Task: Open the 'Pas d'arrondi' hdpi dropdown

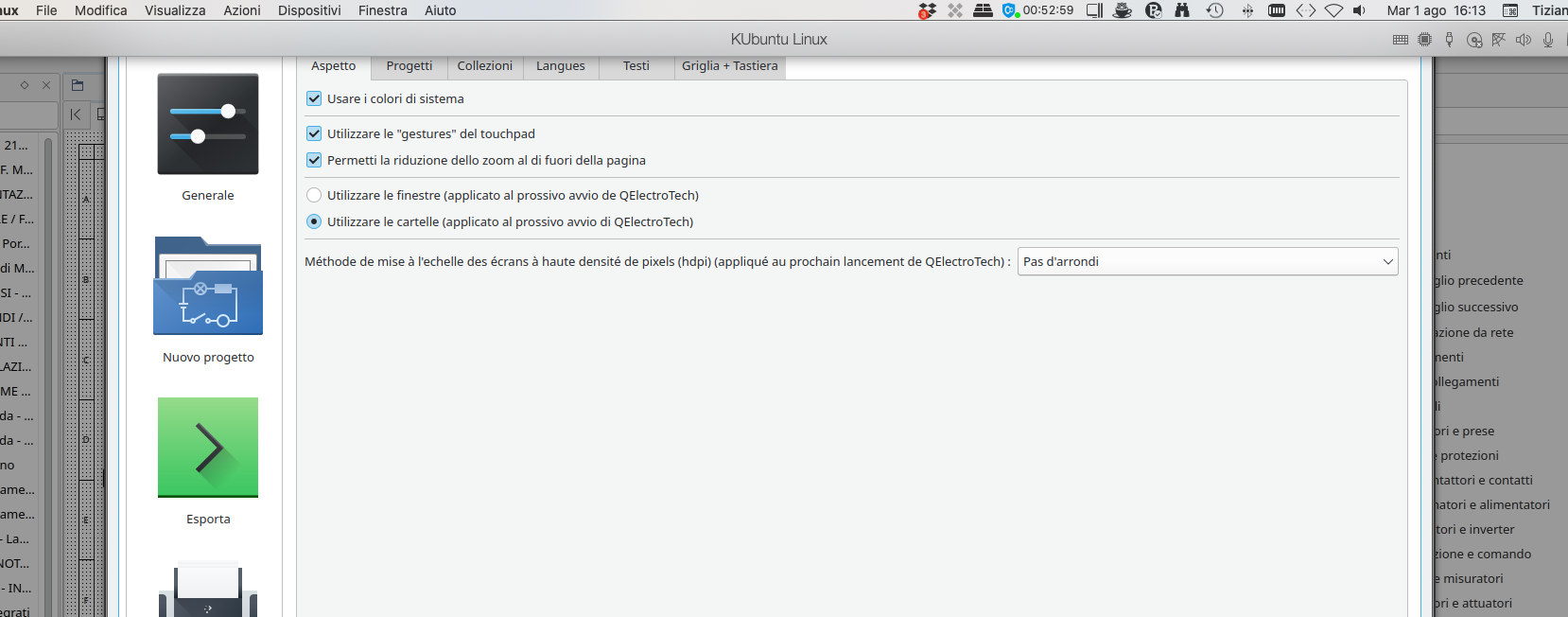Action: (x=1207, y=261)
